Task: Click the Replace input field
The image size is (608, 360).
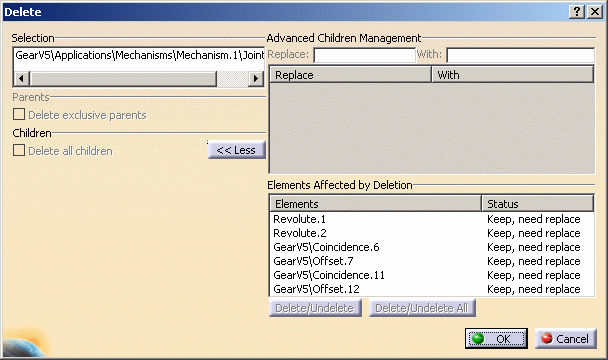Action: [x=364, y=55]
